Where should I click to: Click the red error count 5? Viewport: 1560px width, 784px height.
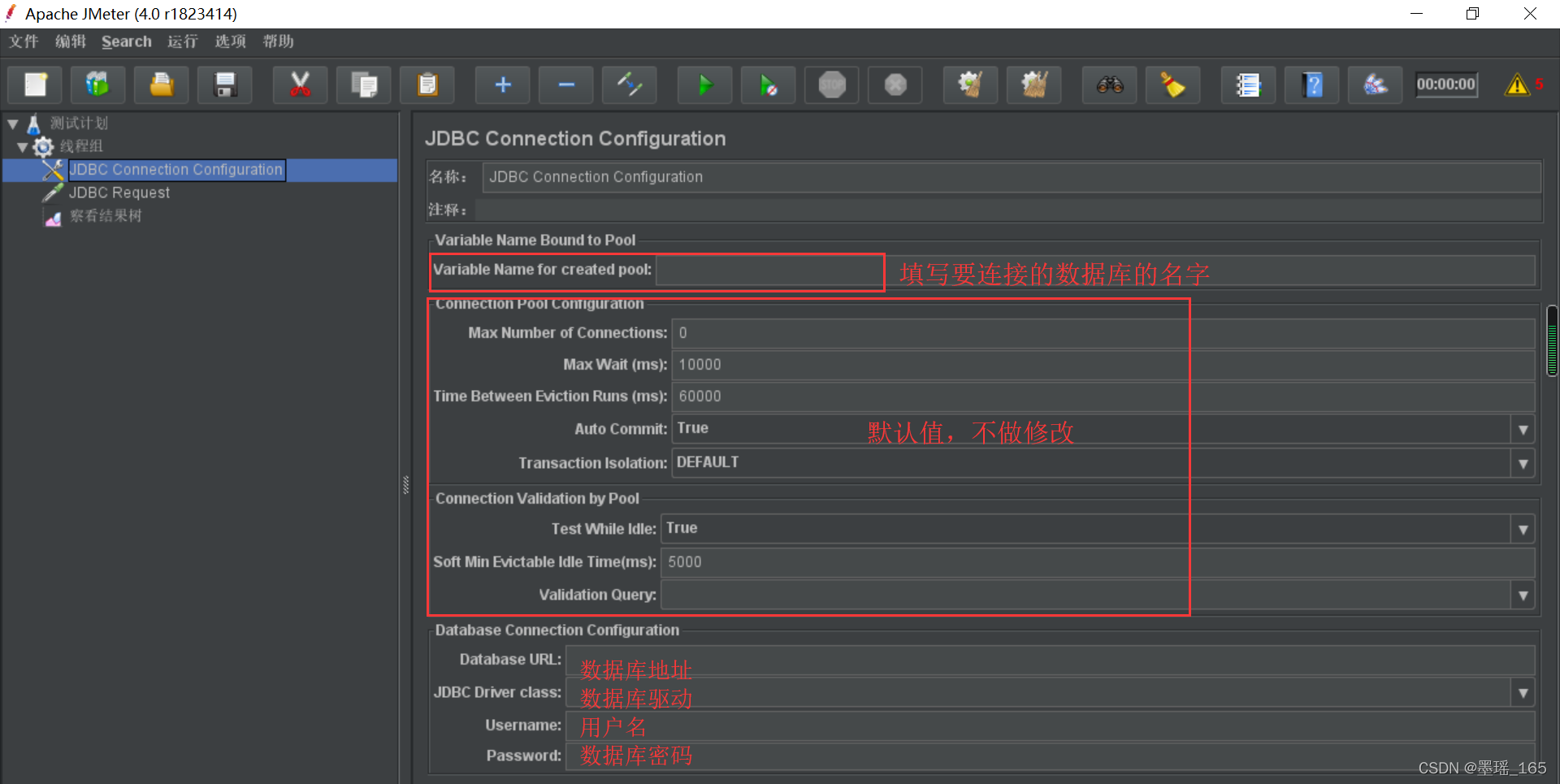(x=1539, y=84)
